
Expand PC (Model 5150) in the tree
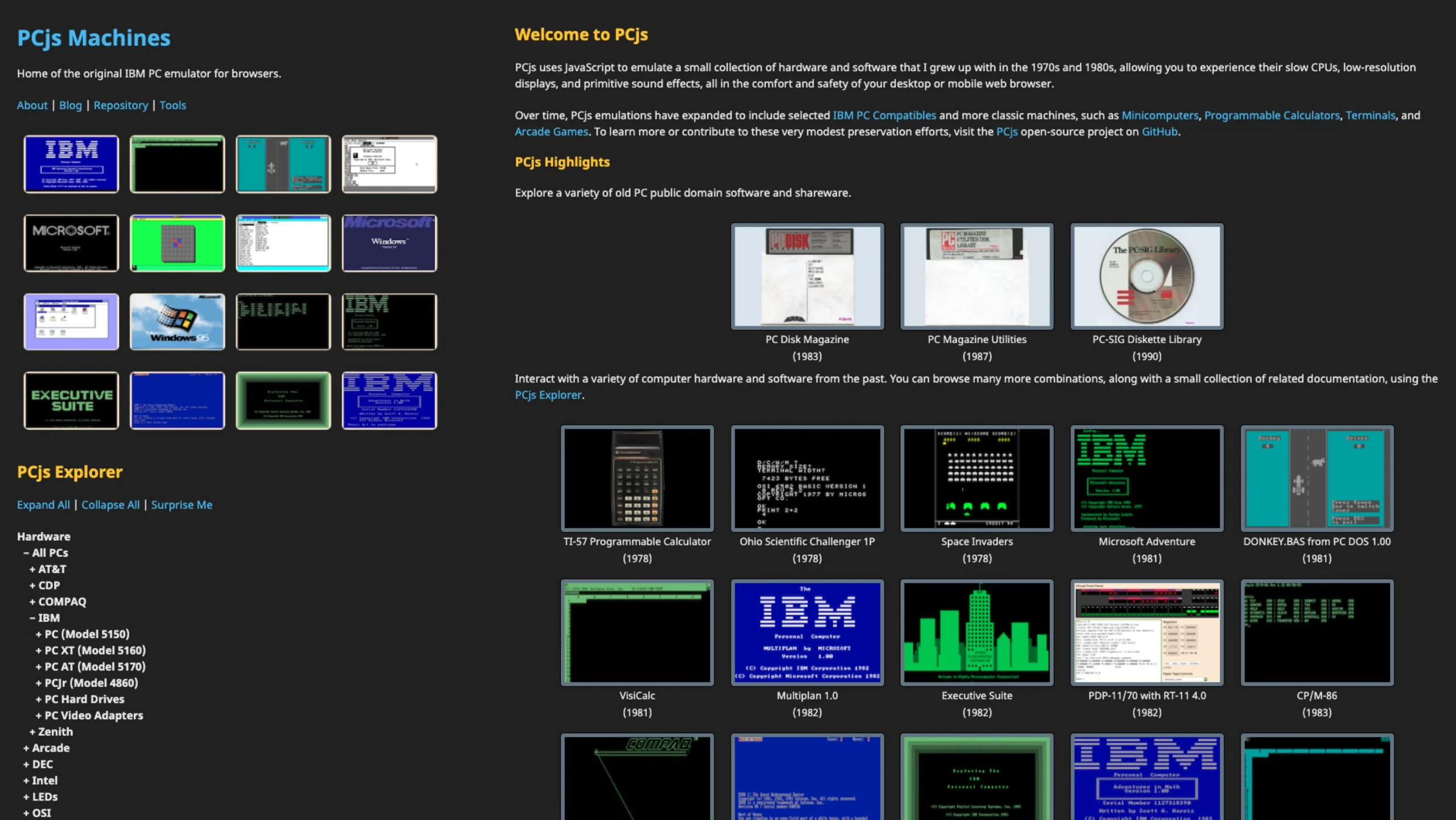(x=82, y=634)
